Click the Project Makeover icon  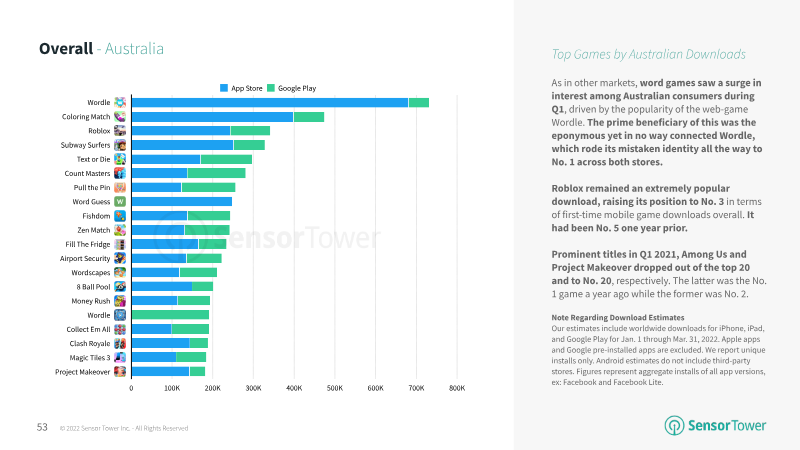[120, 371]
